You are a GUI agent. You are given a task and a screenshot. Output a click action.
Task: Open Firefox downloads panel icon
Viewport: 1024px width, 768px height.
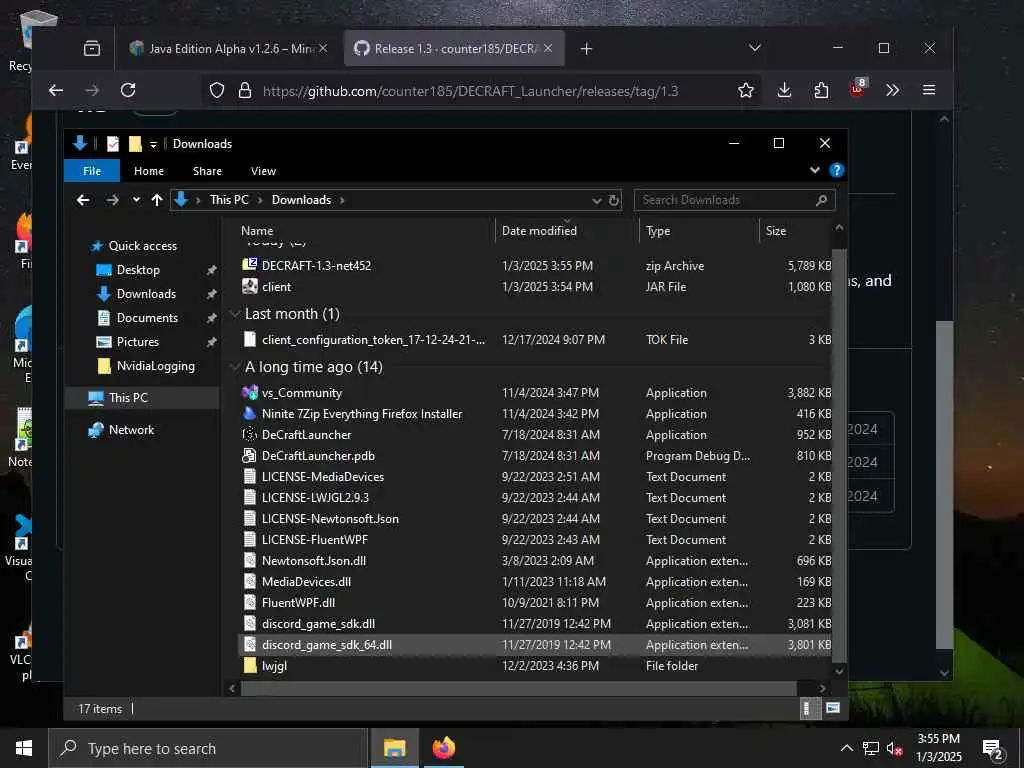point(784,90)
